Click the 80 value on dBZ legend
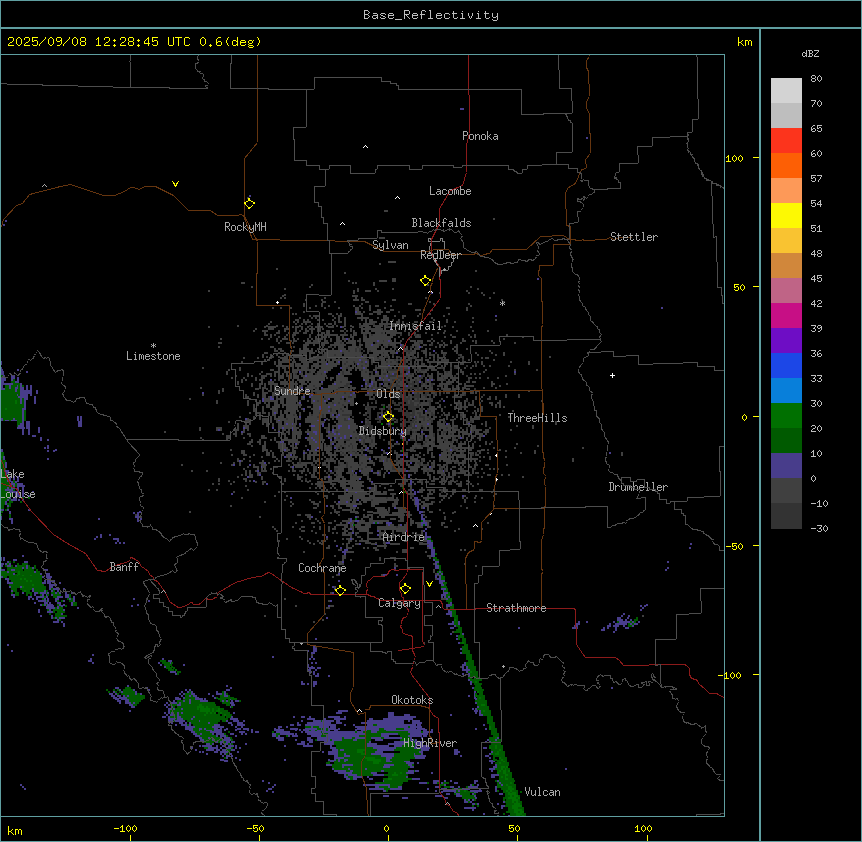862x842 pixels. [x=816, y=79]
